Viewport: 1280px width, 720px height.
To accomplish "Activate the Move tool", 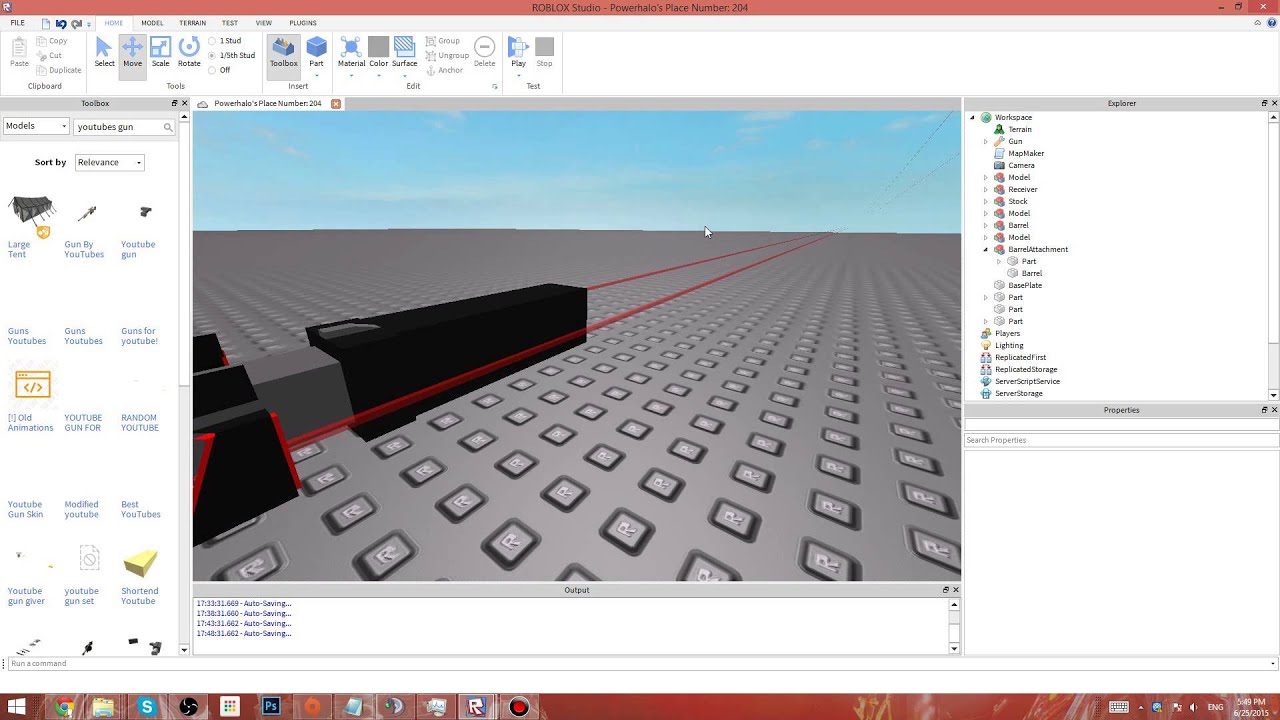I will pyautogui.click(x=132, y=53).
